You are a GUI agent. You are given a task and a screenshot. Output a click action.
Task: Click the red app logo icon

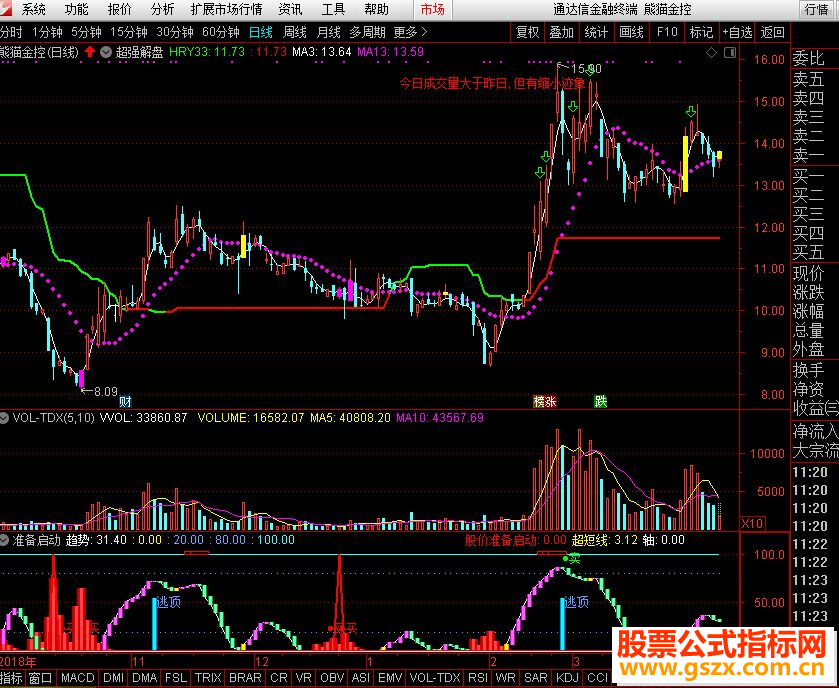(x=6, y=9)
